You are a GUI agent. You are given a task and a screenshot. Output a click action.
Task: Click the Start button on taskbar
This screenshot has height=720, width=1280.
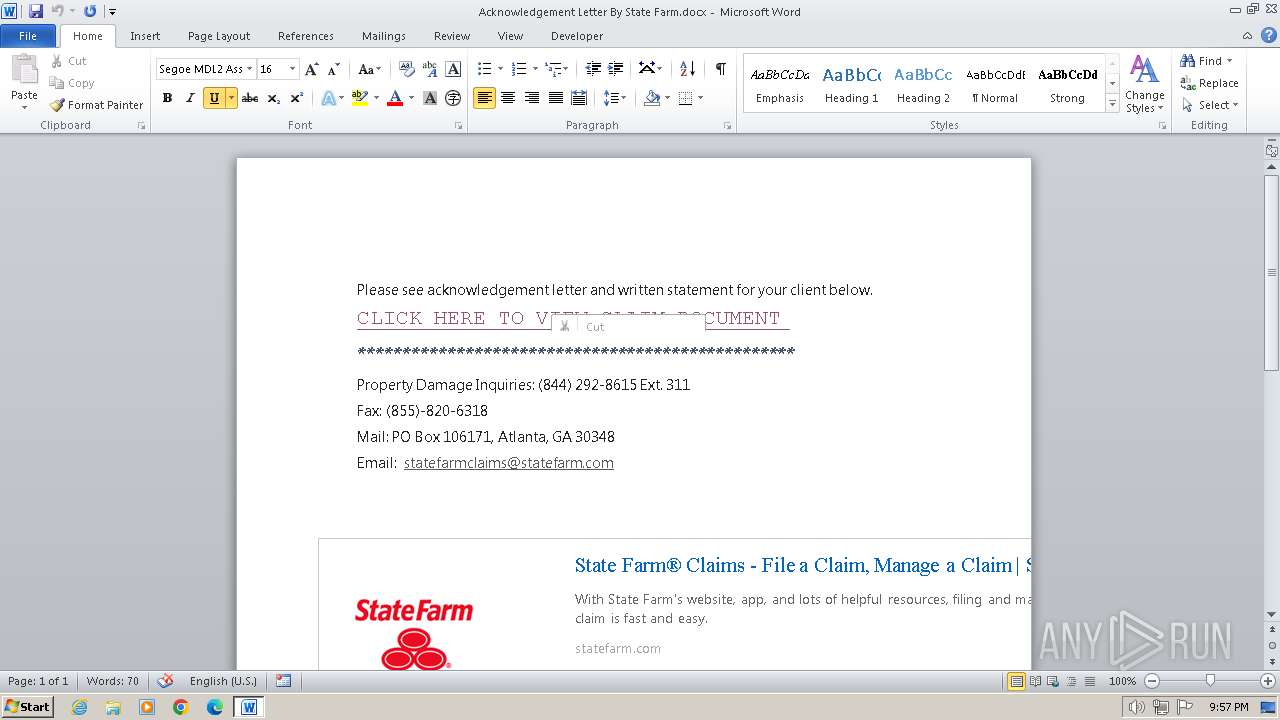tap(27, 707)
